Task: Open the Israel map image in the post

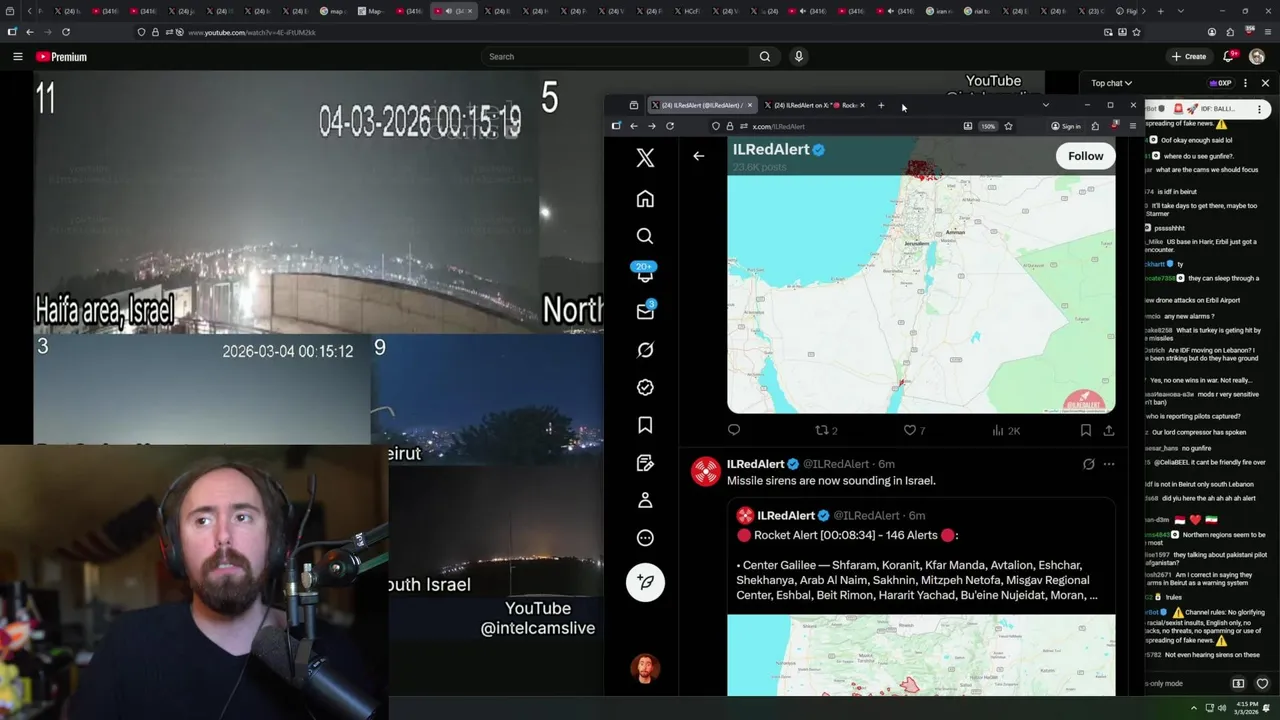Action: [x=921, y=294]
